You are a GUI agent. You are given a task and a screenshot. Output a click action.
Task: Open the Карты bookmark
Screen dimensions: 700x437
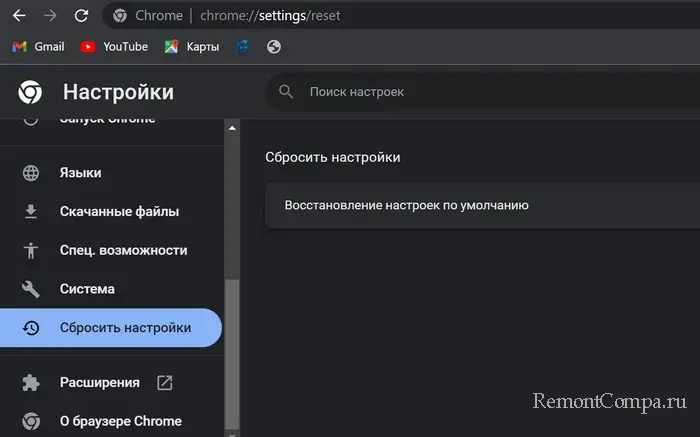click(x=192, y=46)
